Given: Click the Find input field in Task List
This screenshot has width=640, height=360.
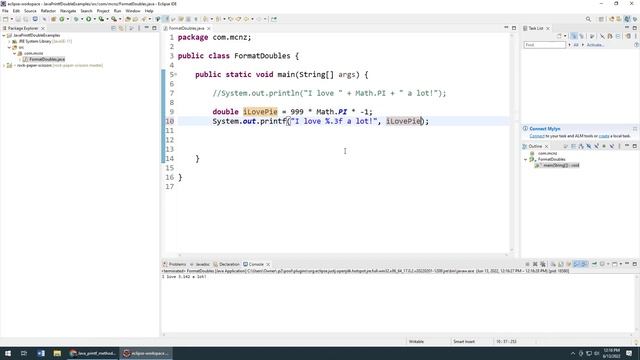Looking at the screenshot, I should click(x=544, y=45).
